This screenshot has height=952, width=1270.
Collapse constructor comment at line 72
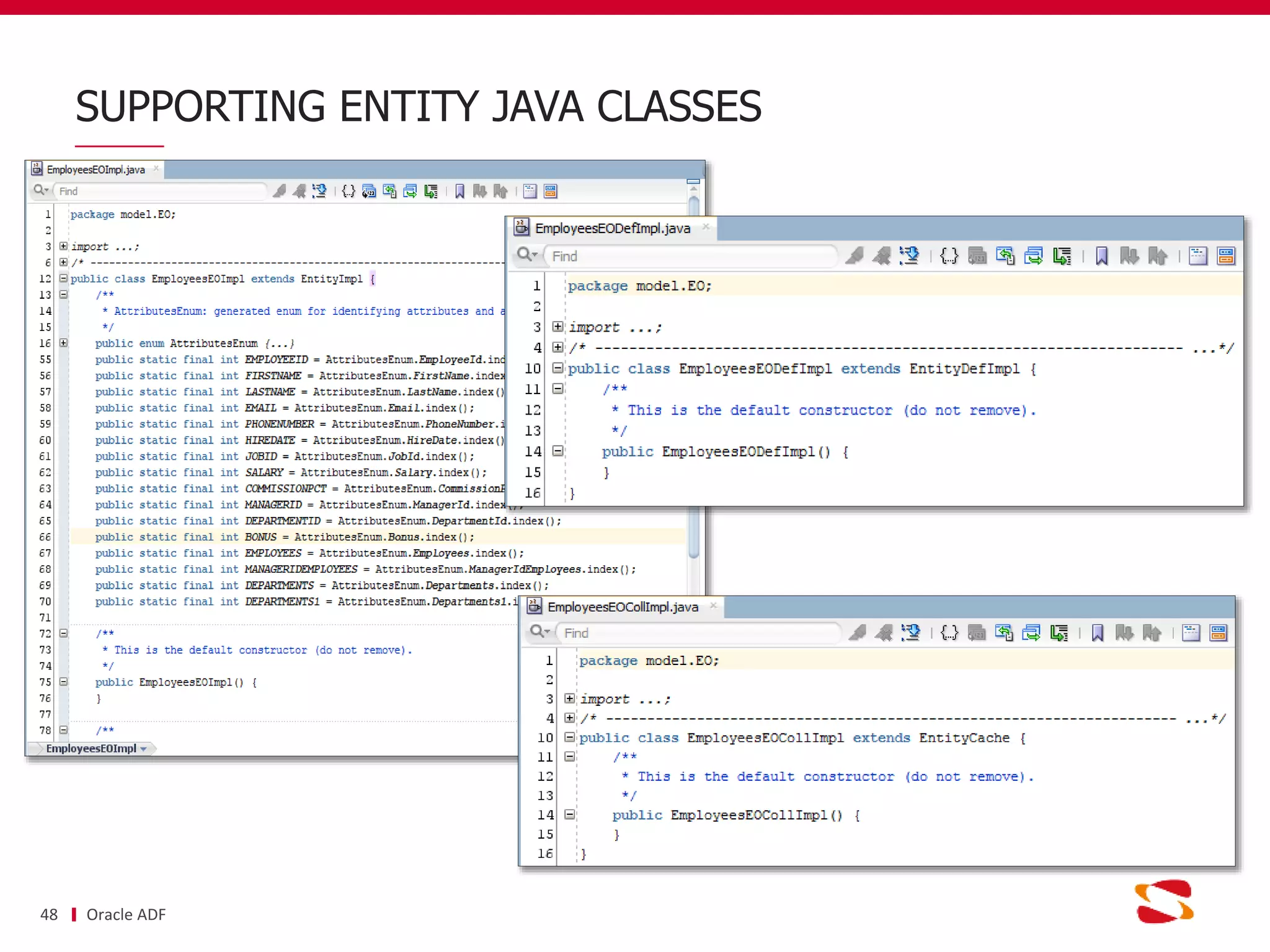click(63, 633)
